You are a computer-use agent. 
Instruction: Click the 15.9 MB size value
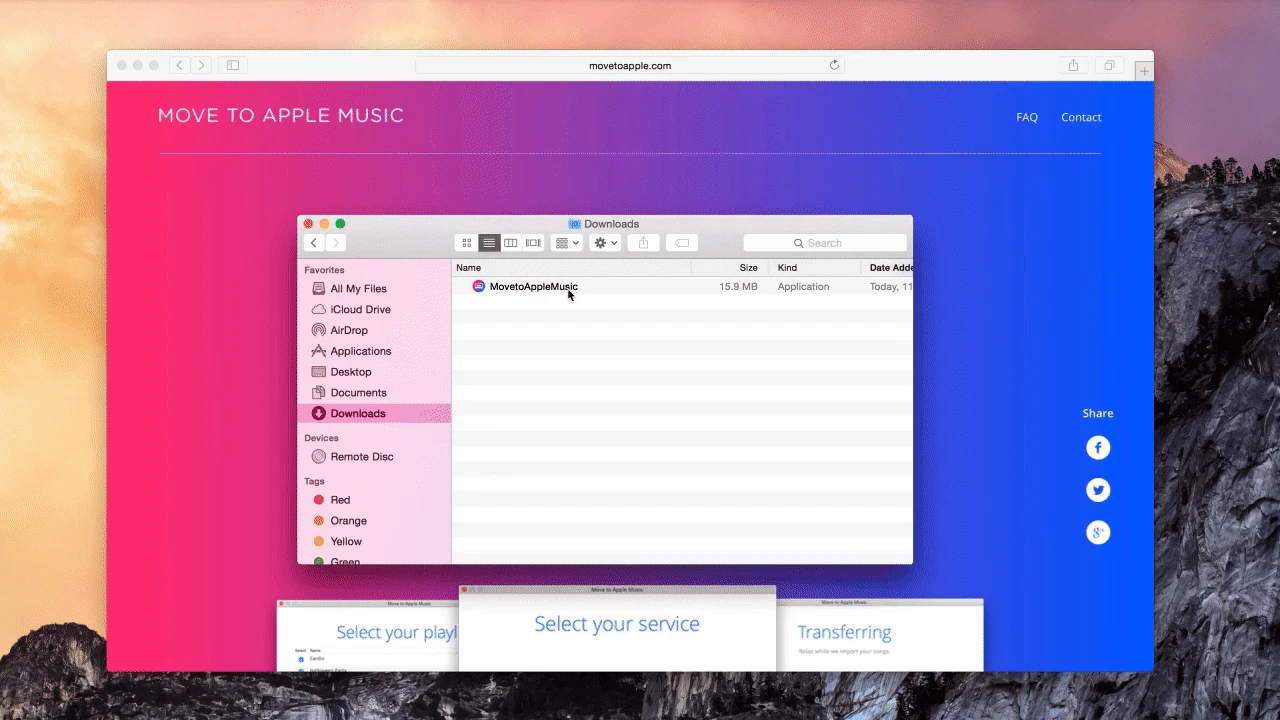pyautogui.click(x=738, y=287)
